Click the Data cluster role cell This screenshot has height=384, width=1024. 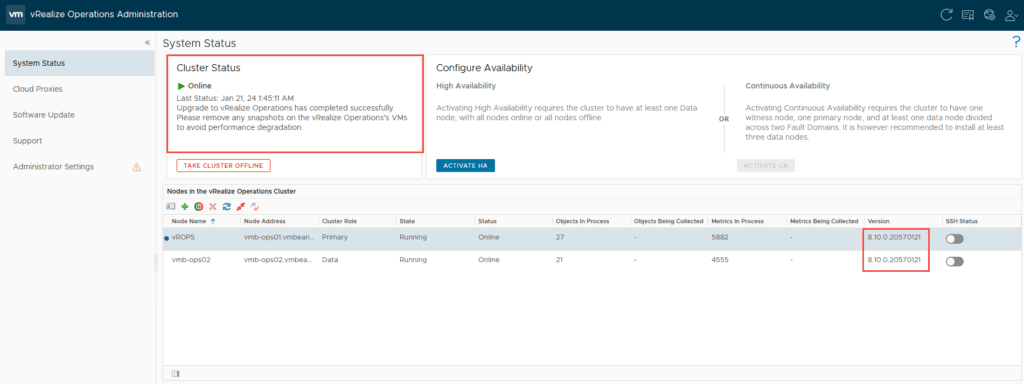coord(330,260)
